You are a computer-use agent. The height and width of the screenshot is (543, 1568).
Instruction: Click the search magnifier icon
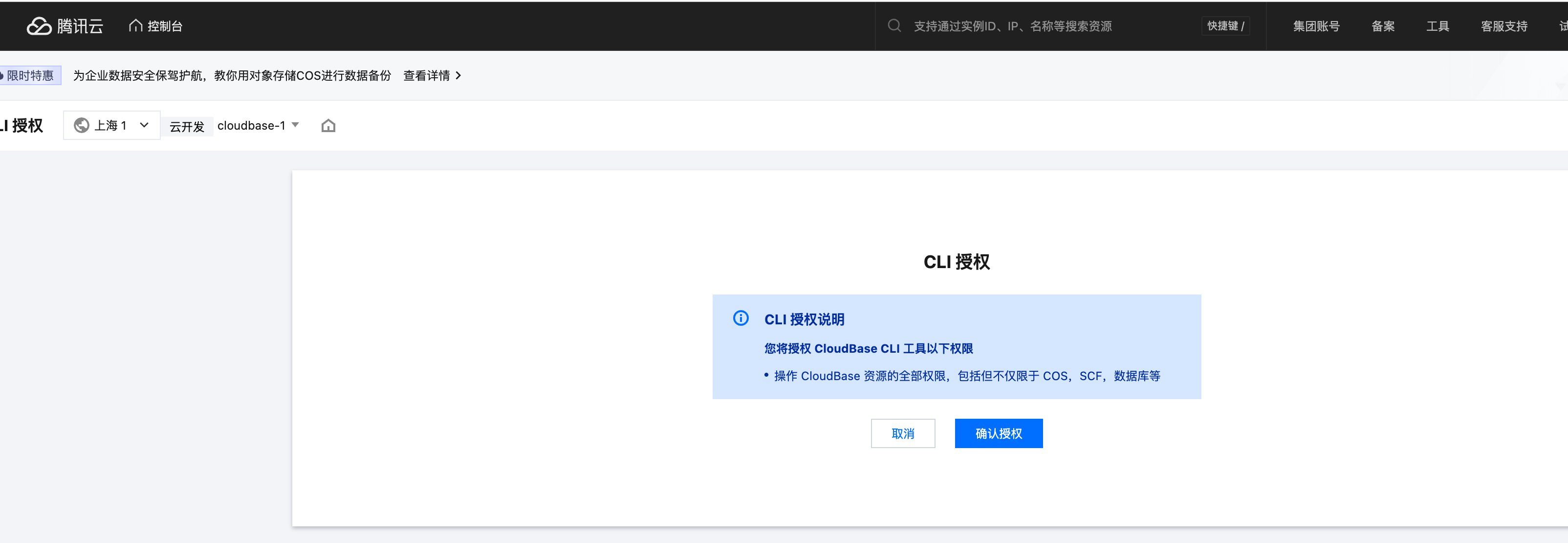tap(893, 25)
